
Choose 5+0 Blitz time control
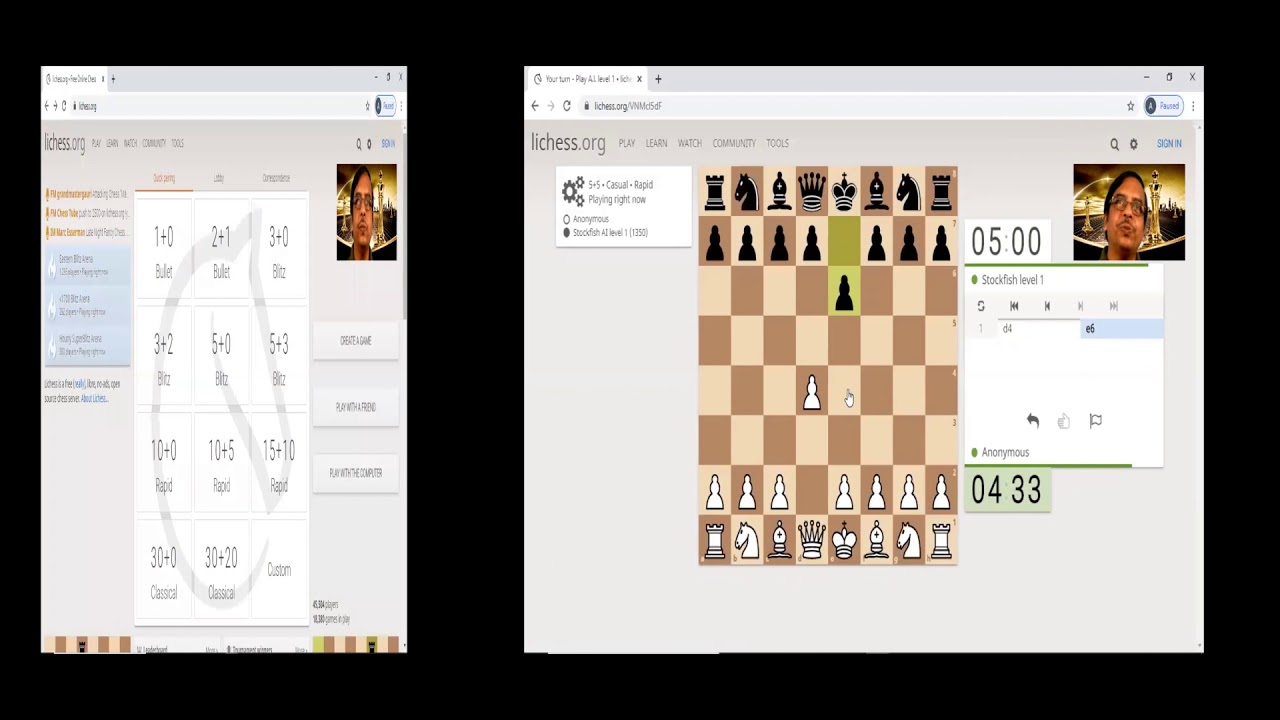coord(221,358)
